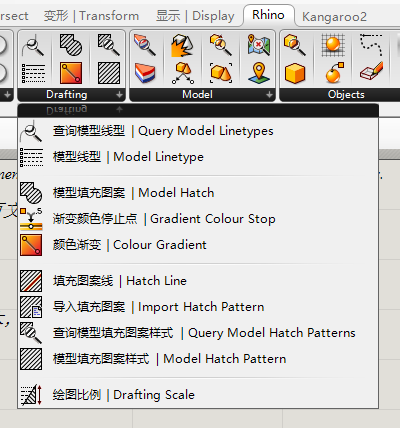
Task: Click orange shape with magnifier icon in Model panel
Action: click(220, 44)
